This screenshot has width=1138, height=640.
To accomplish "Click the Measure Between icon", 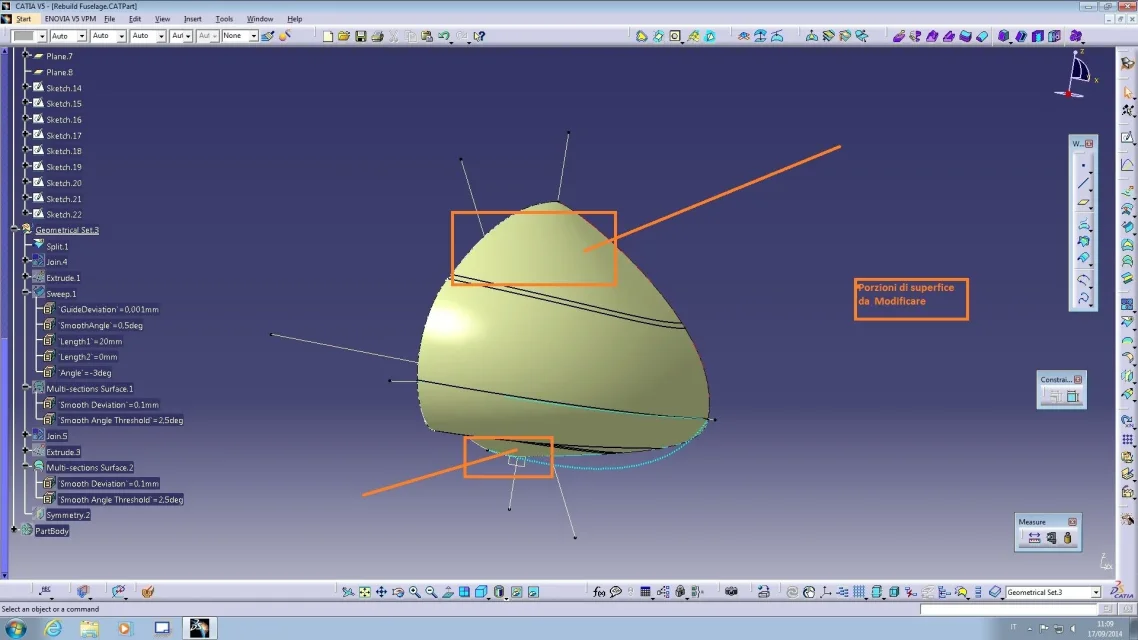I will [1034, 538].
